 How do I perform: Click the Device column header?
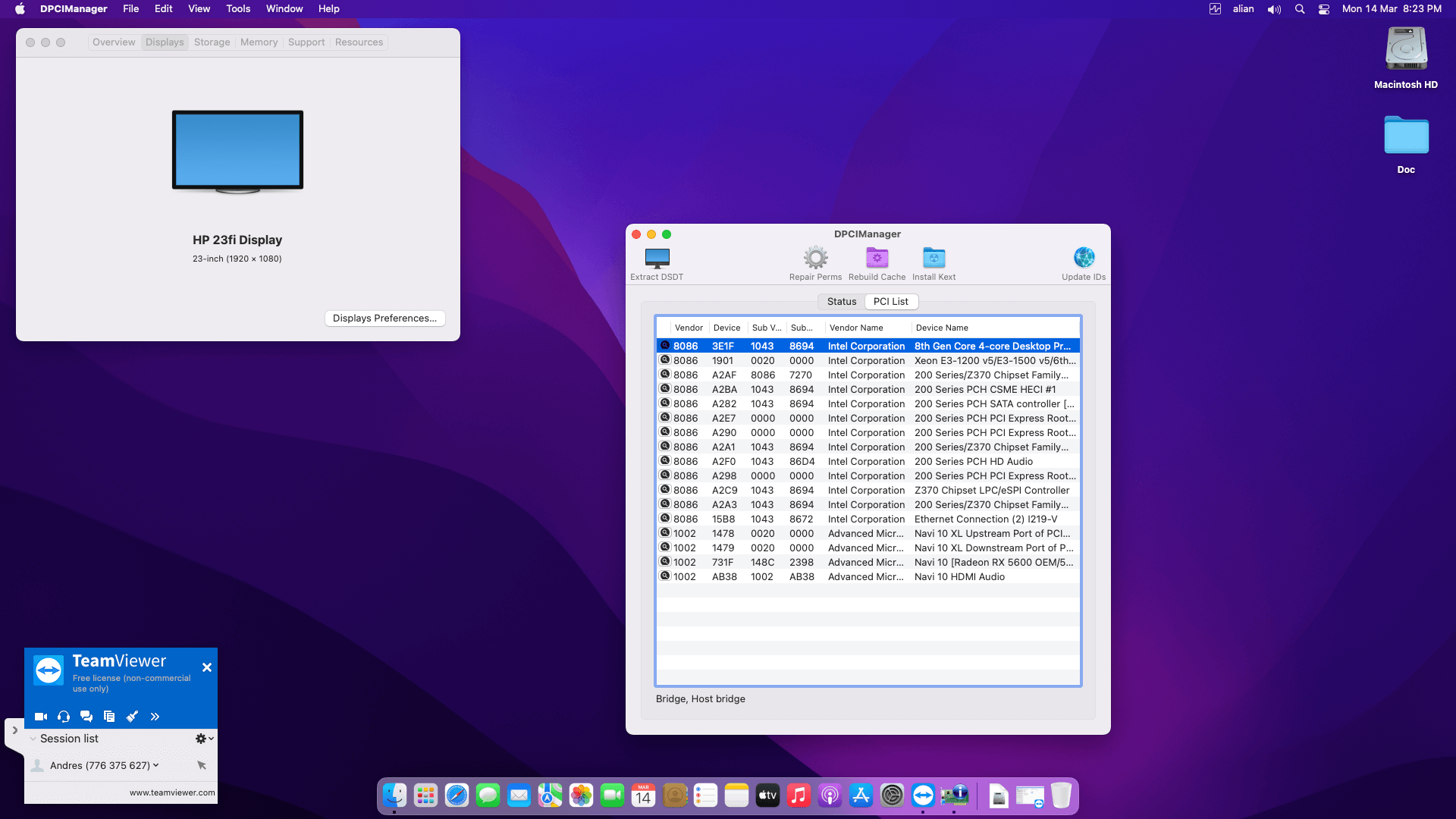[x=727, y=328]
